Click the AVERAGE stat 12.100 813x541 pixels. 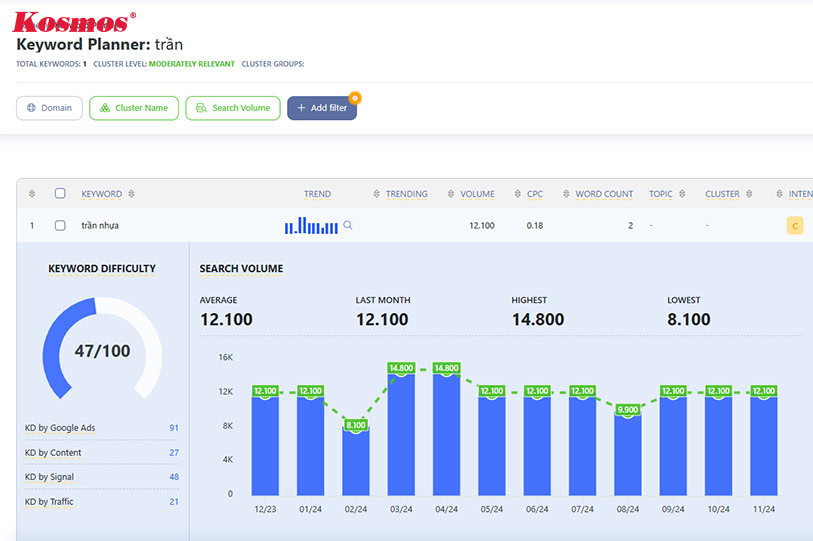[227, 319]
